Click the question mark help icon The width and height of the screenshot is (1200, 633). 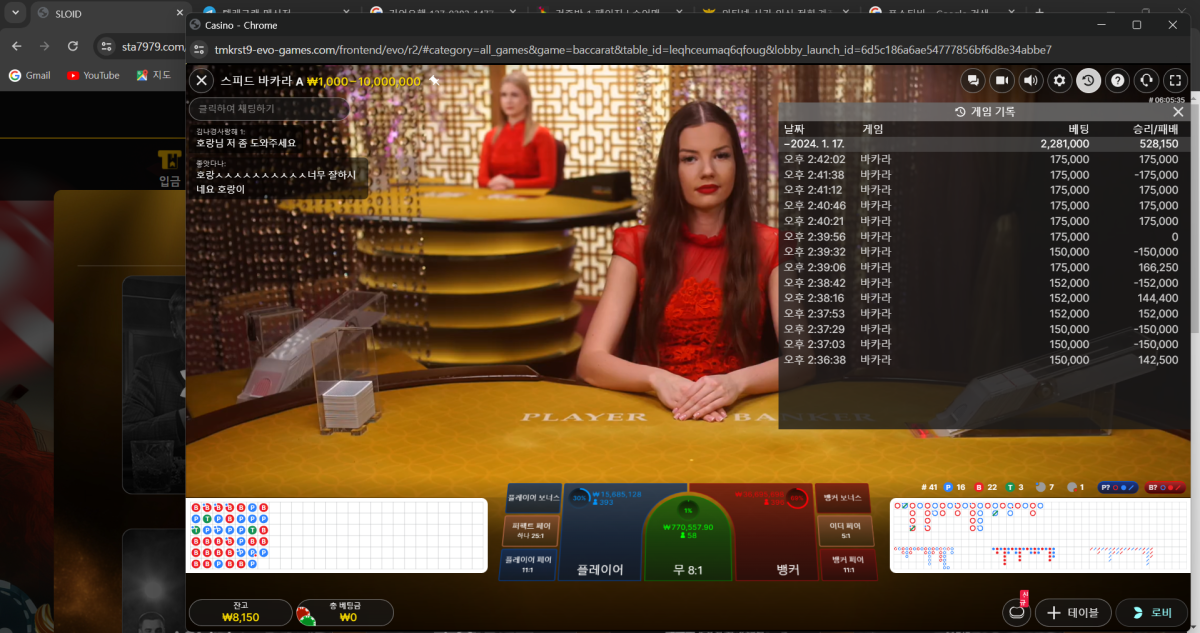coord(1117,81)
